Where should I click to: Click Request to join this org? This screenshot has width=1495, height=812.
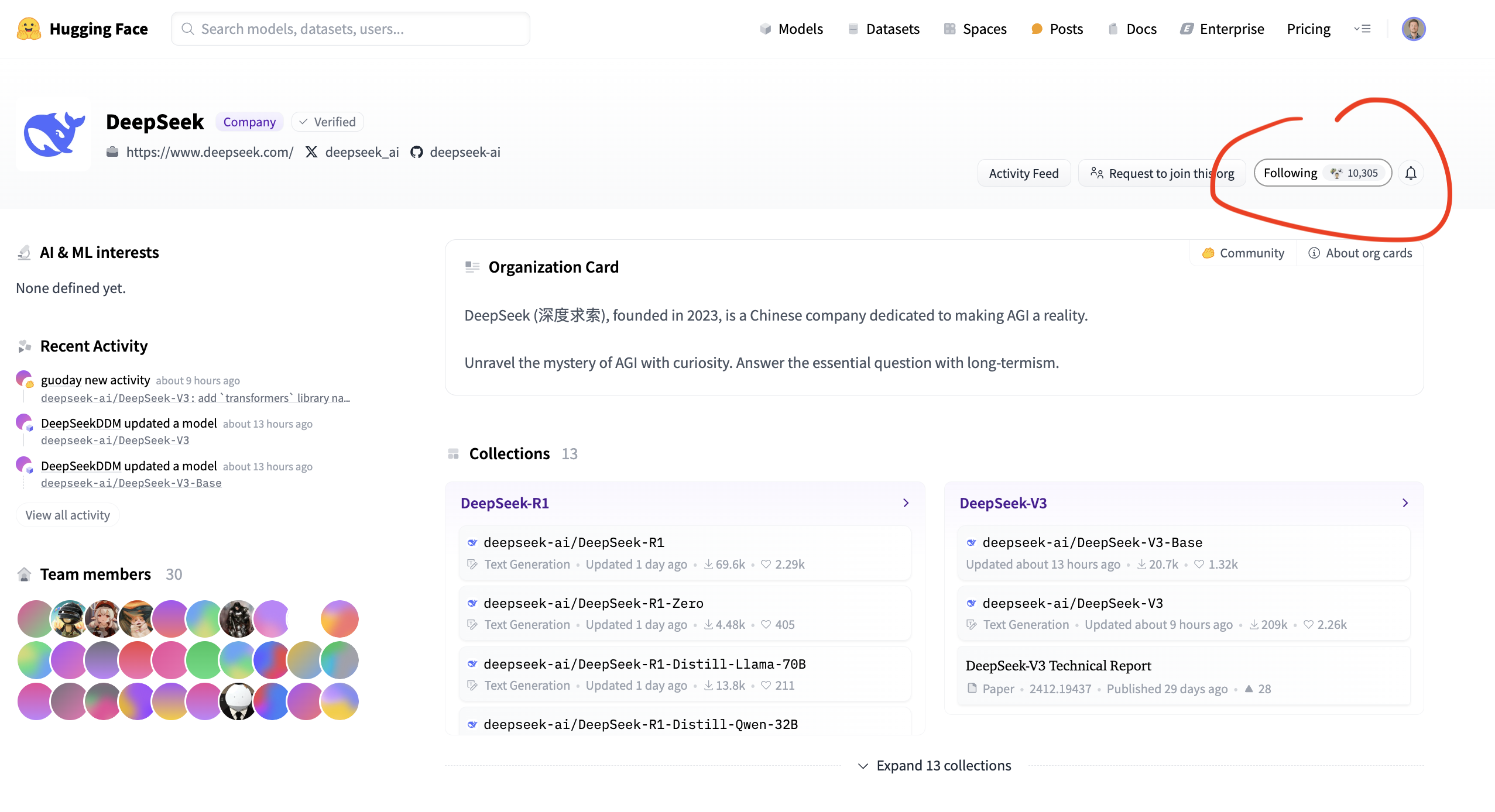point(1163,173)
